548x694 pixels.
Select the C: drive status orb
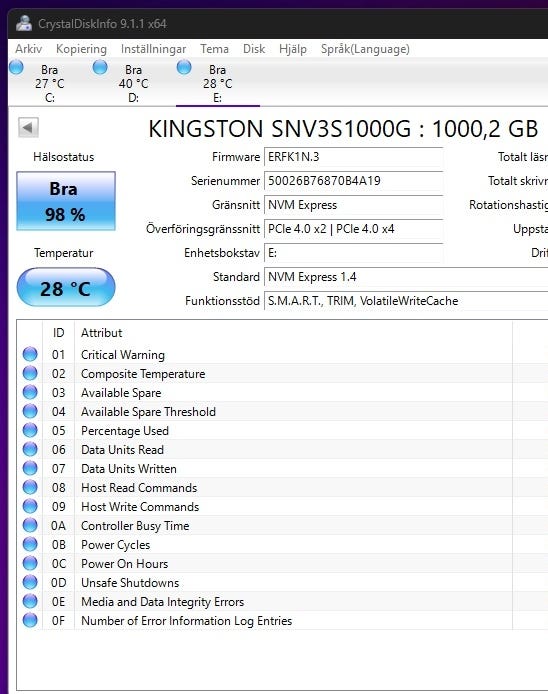coord(16,68)
